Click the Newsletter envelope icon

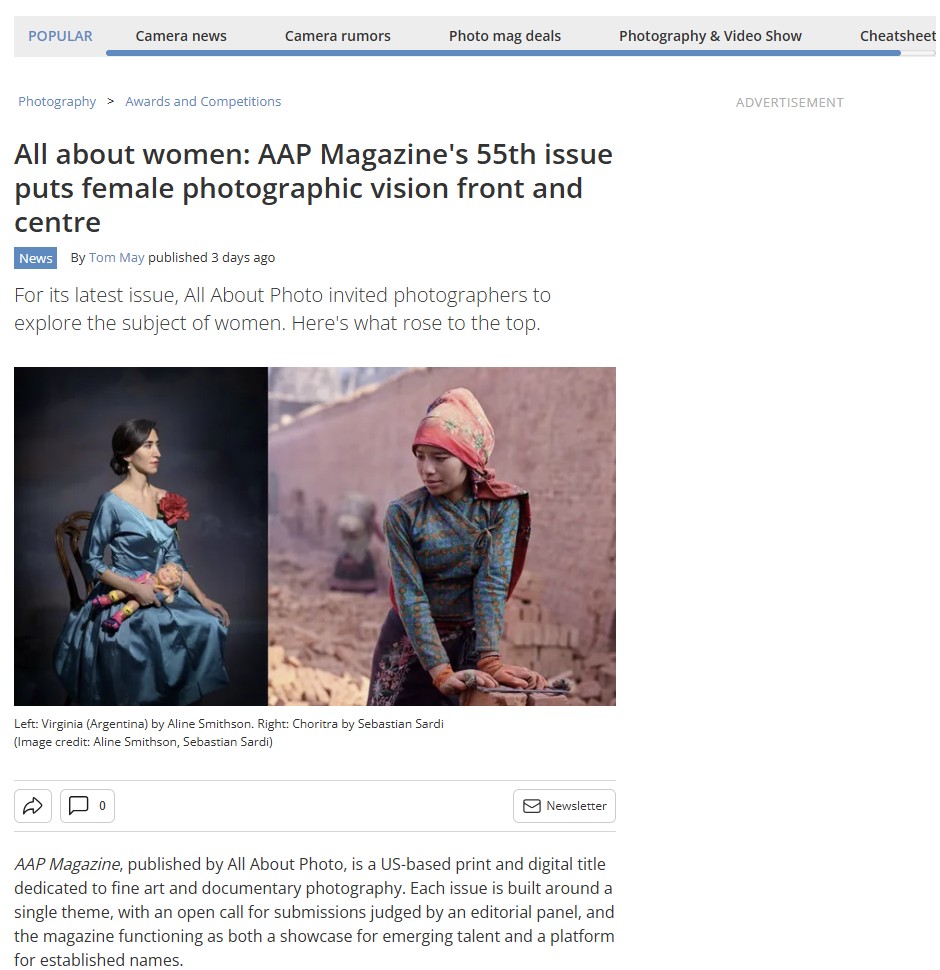coord(532,806)
